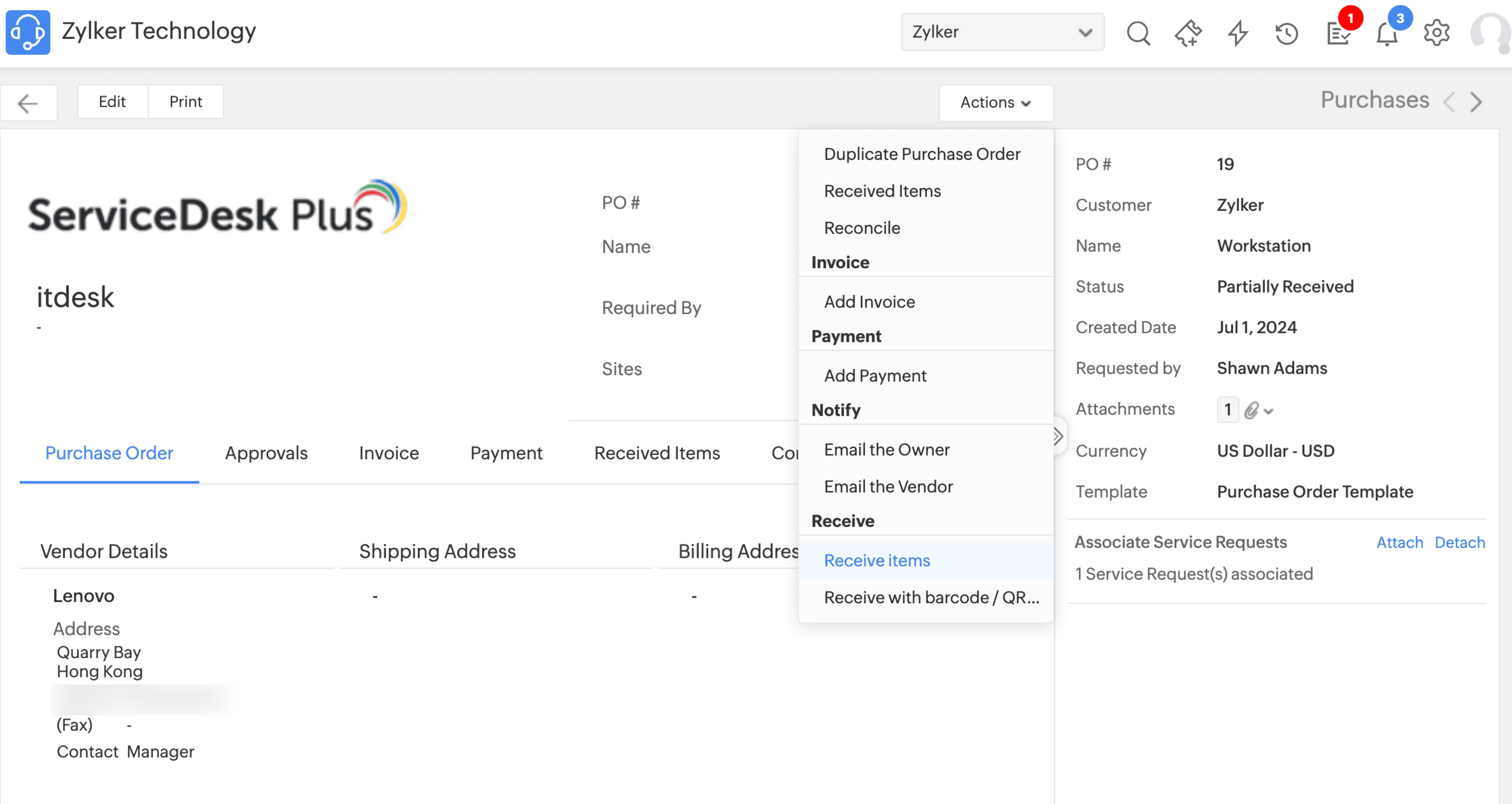This screenshot has height=804, width=1512.
Task: Click the attachments paperclip icon
Action: [x=1251, y=410]
